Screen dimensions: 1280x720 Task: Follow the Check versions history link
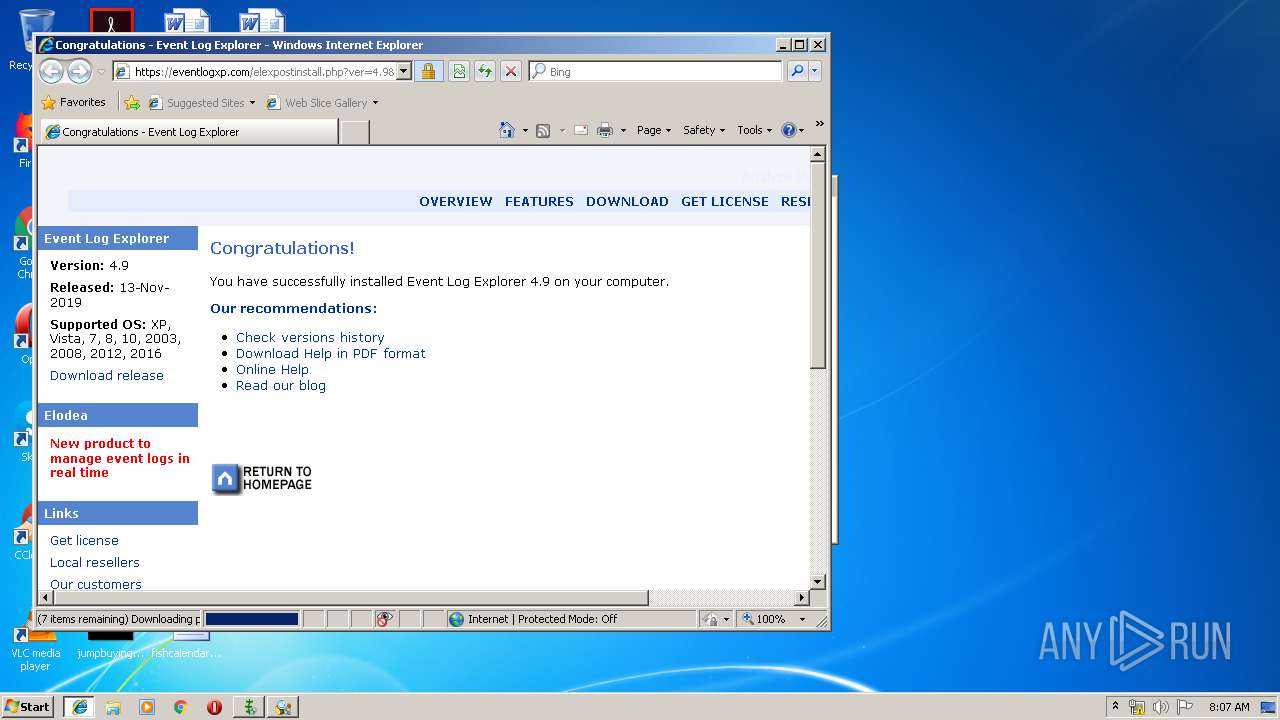[x=310, y=337]
